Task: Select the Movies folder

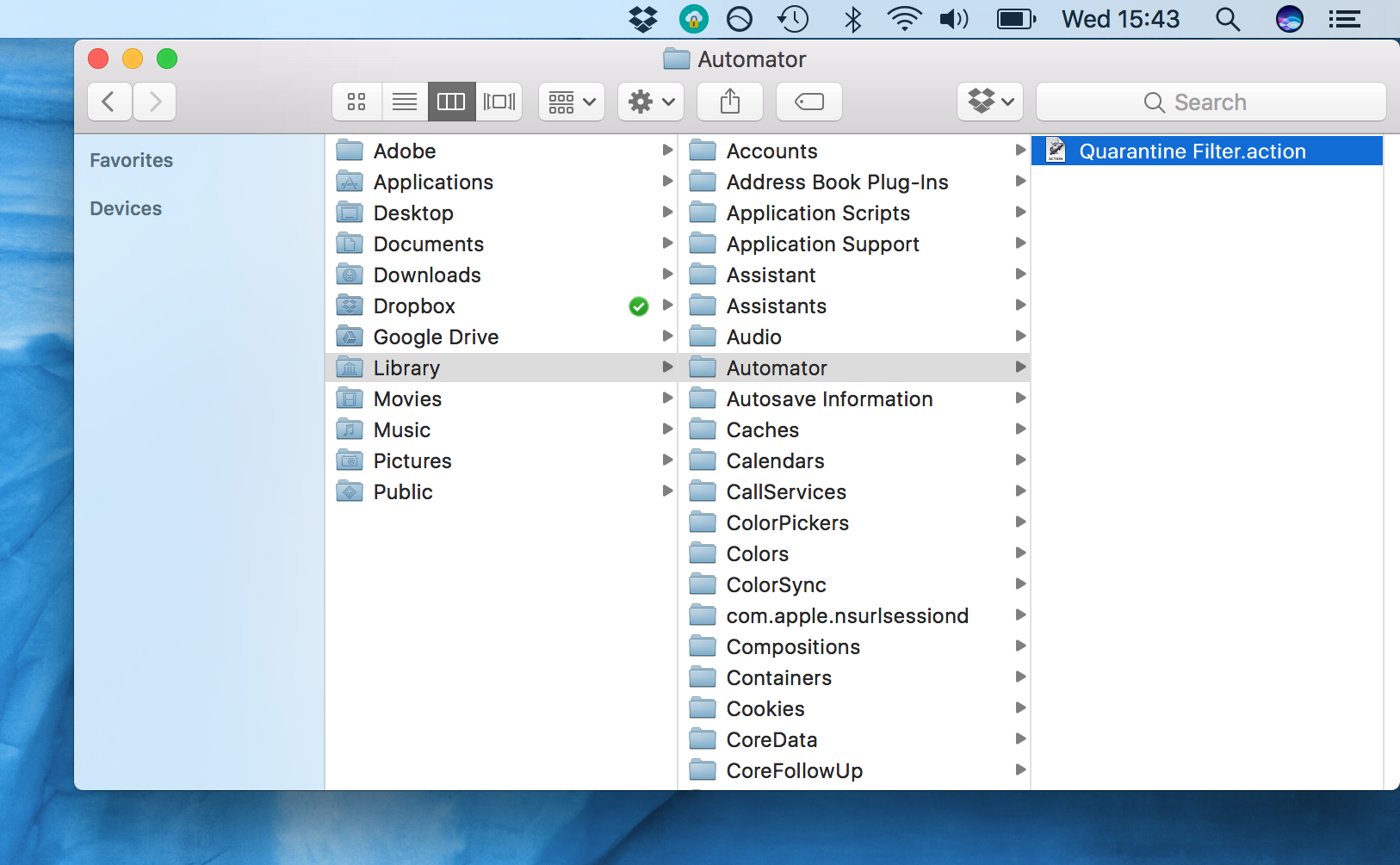Action: pos(502,399)
